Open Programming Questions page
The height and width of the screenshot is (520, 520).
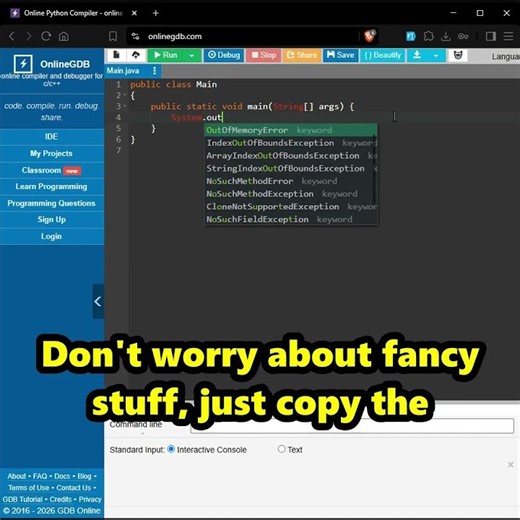[x=51, y=203]
